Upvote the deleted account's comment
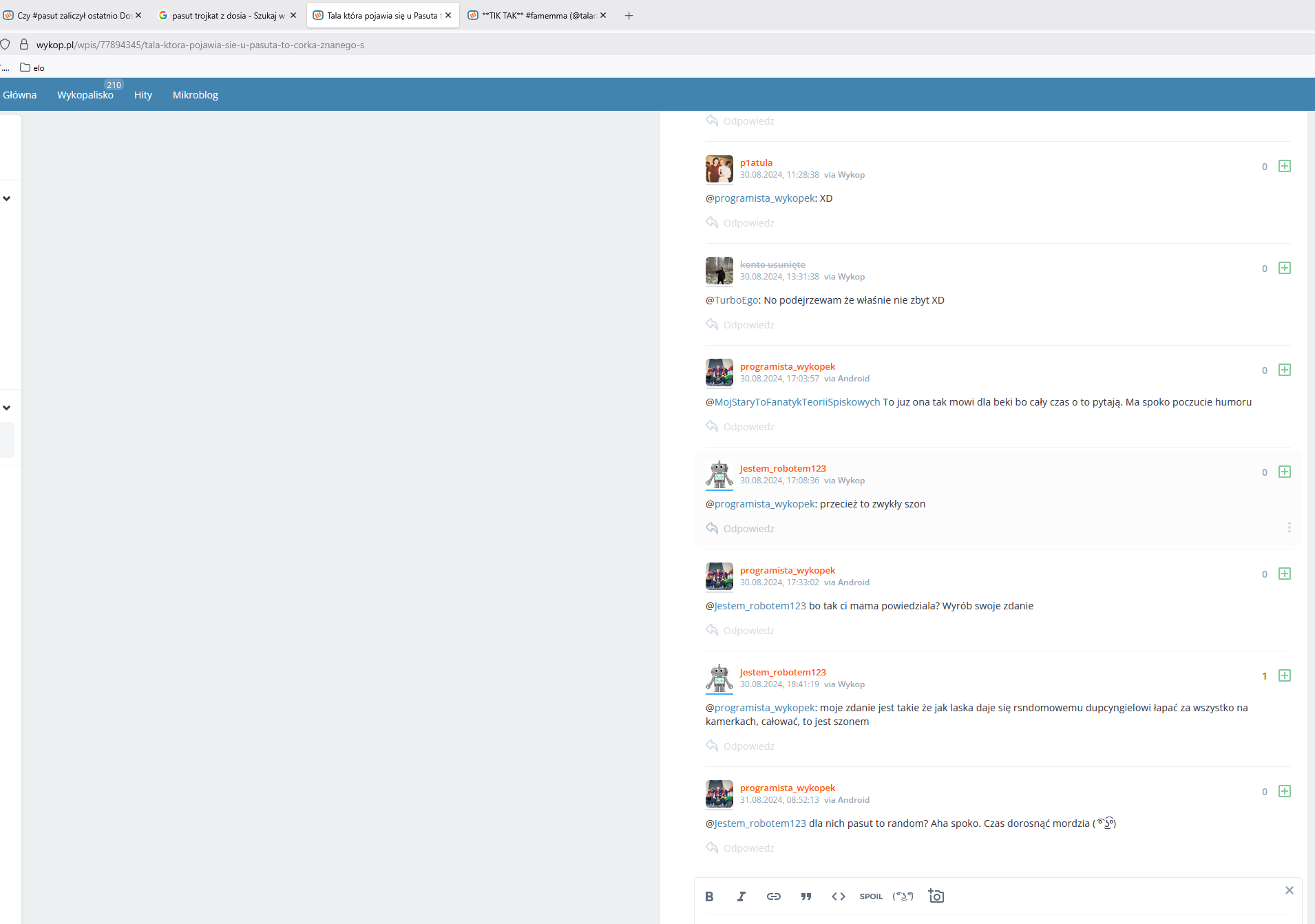Image resolution: width=1315 pixels, height=924 pixels. point(1285,268)
